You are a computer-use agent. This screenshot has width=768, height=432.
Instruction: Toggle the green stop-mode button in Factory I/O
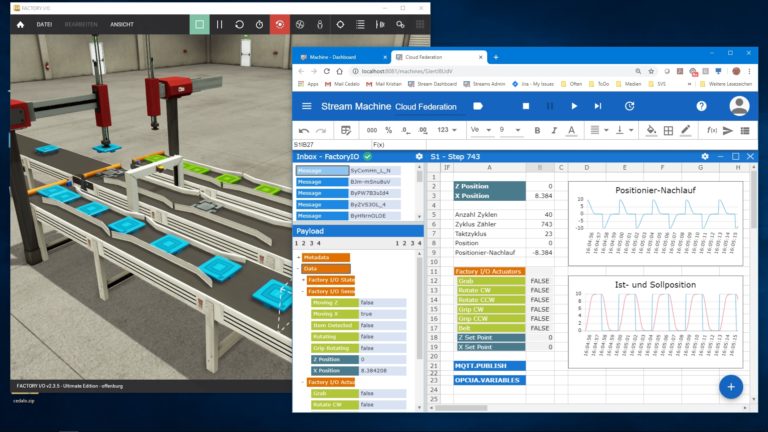pos(199,23)
